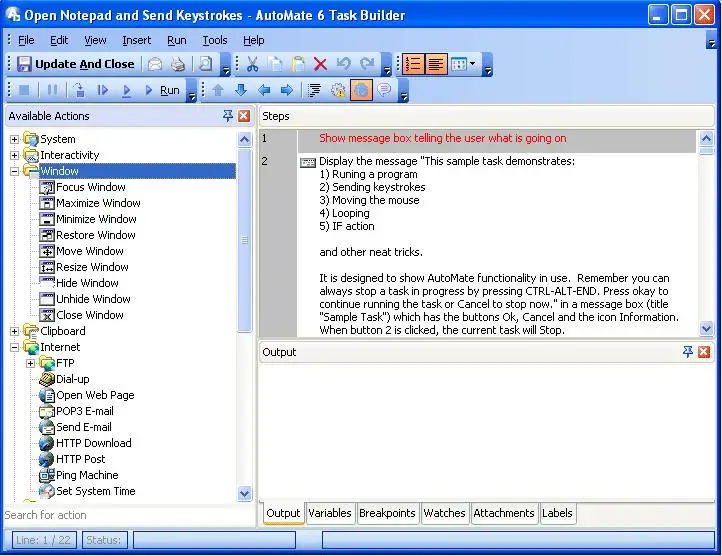This screenshot has width=722, height=556.
Task: Select the Focus Window action
Action: 83,187
